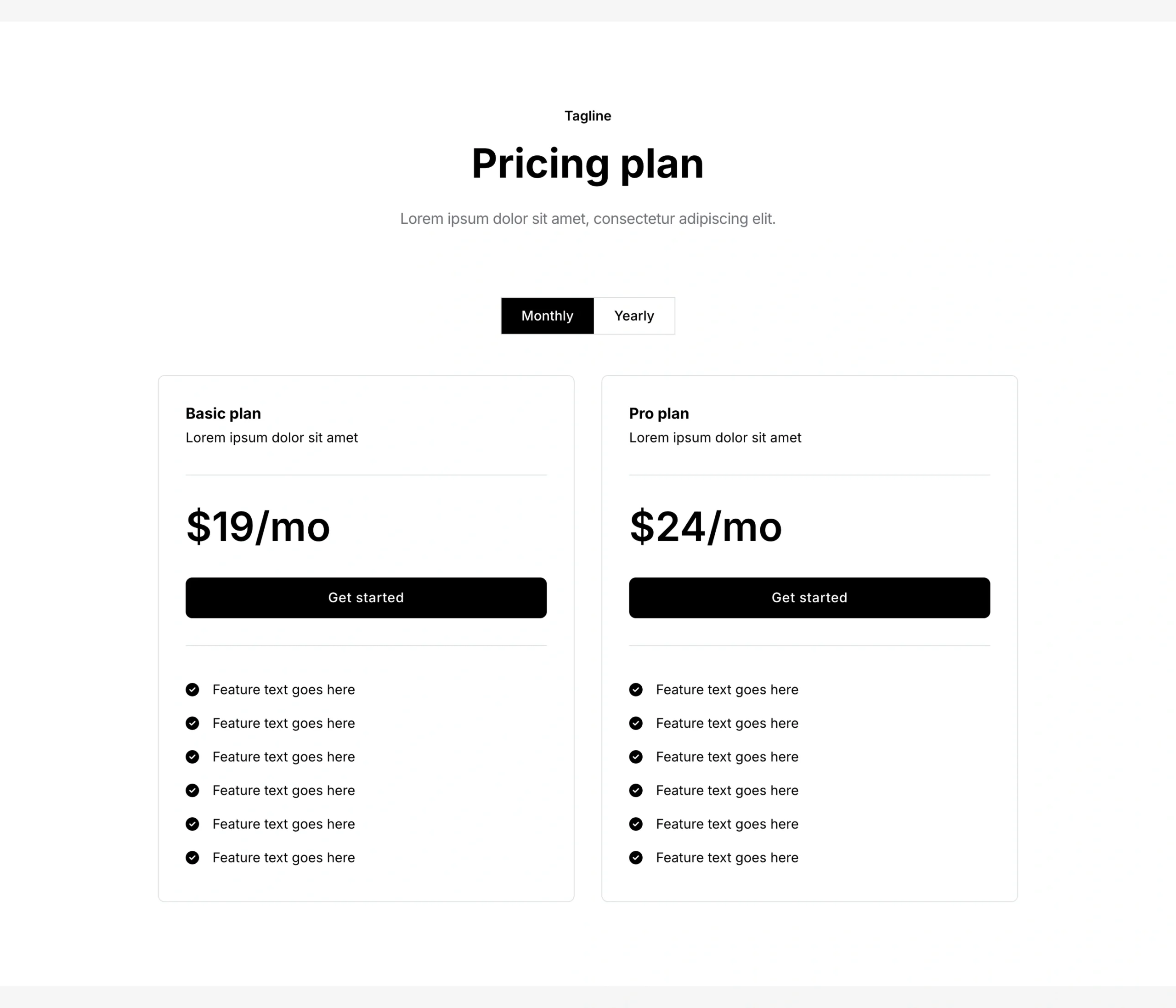Switch billing to the Monthly tab

click(x=547, y=316)
